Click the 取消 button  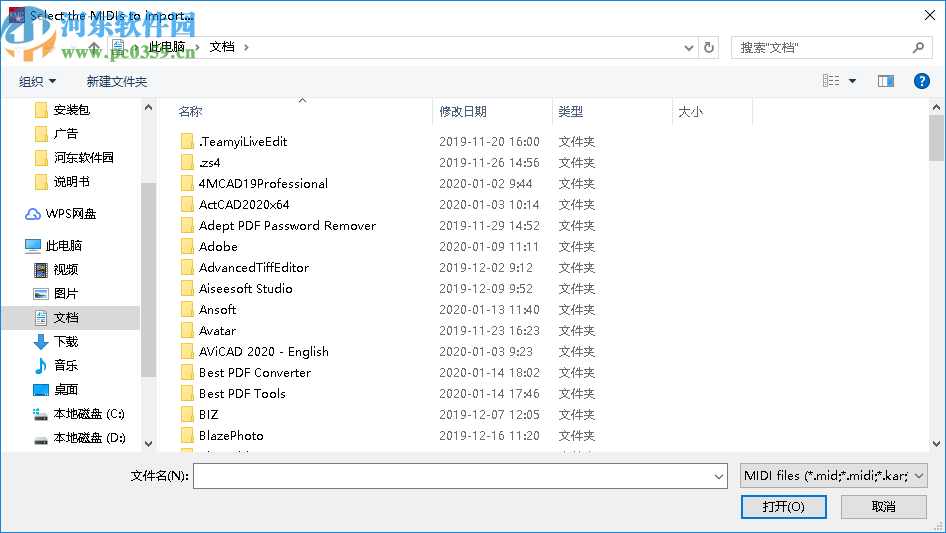pos(884,506)
